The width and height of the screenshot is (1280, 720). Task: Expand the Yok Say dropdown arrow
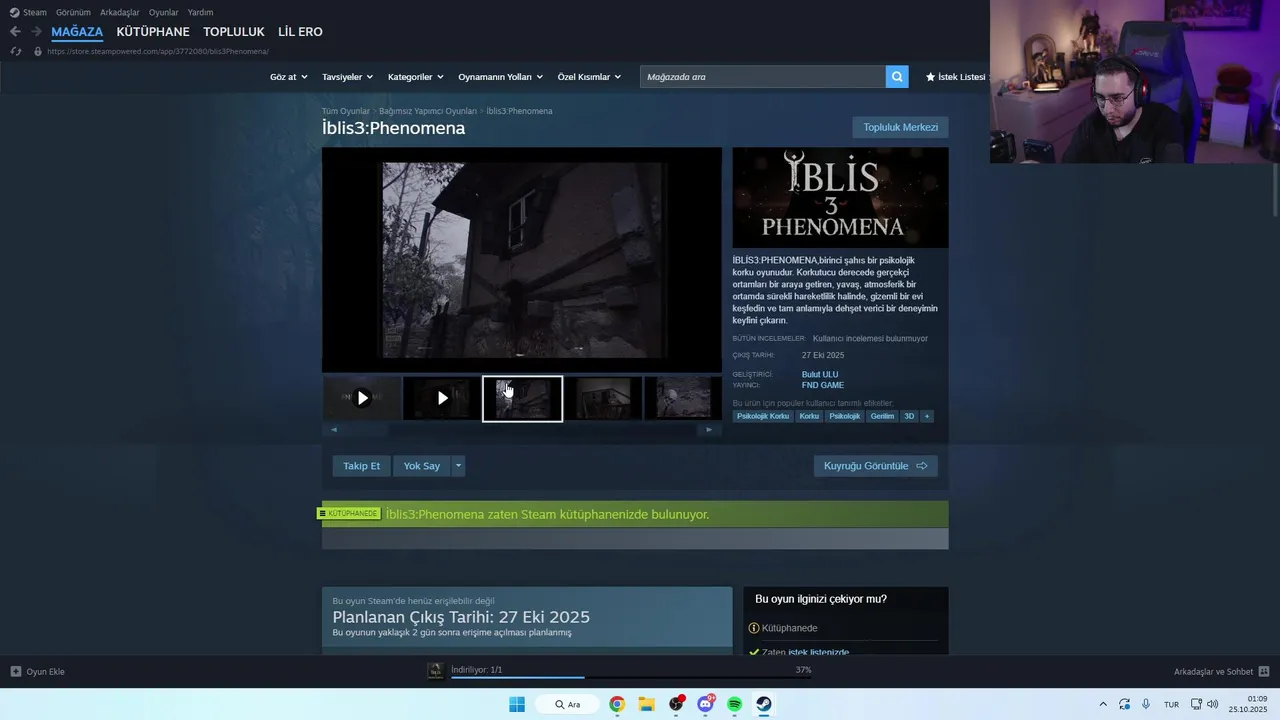point(458,466)
